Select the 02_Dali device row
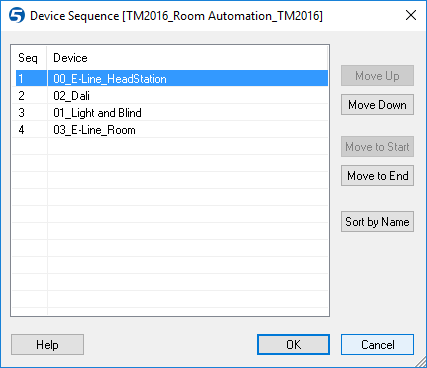The image size is (427, 368). [172, 96]
